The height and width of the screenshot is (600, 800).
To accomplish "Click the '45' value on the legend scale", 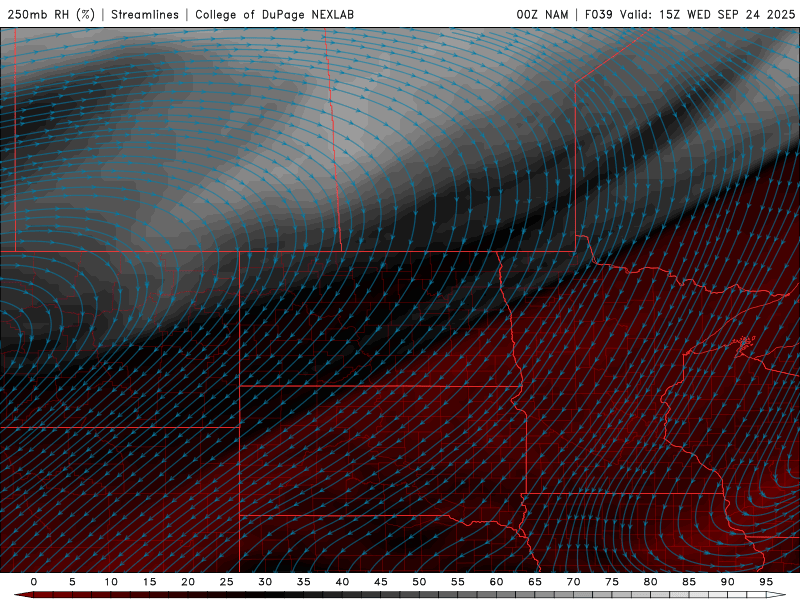I will (381, 582).
